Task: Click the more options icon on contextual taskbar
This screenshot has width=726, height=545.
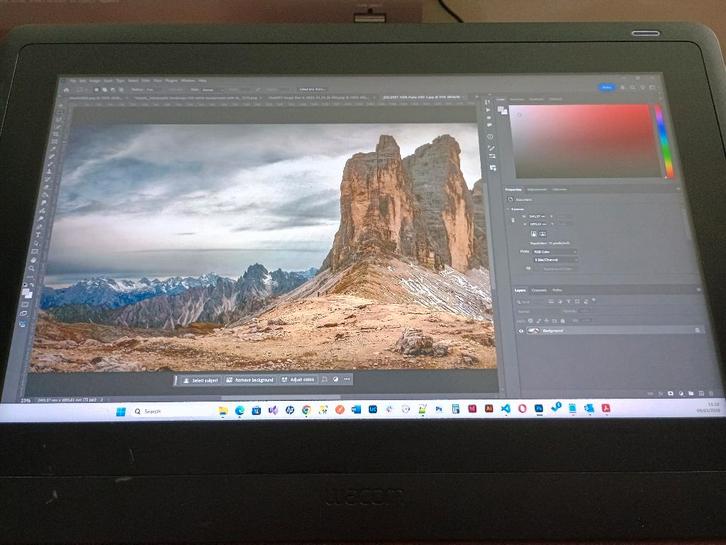Action: tap(347, 380)
